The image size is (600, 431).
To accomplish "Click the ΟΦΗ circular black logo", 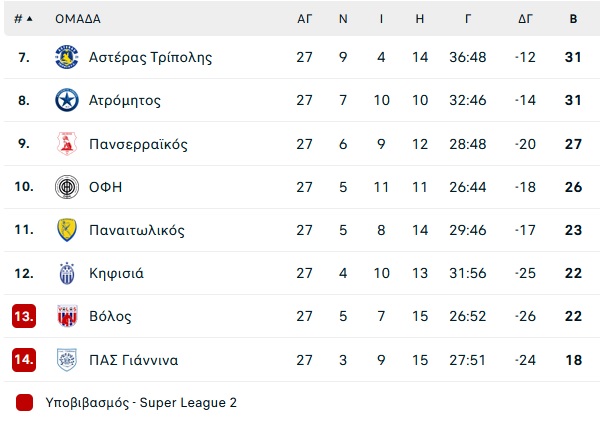I will click(x=67, y=187).
